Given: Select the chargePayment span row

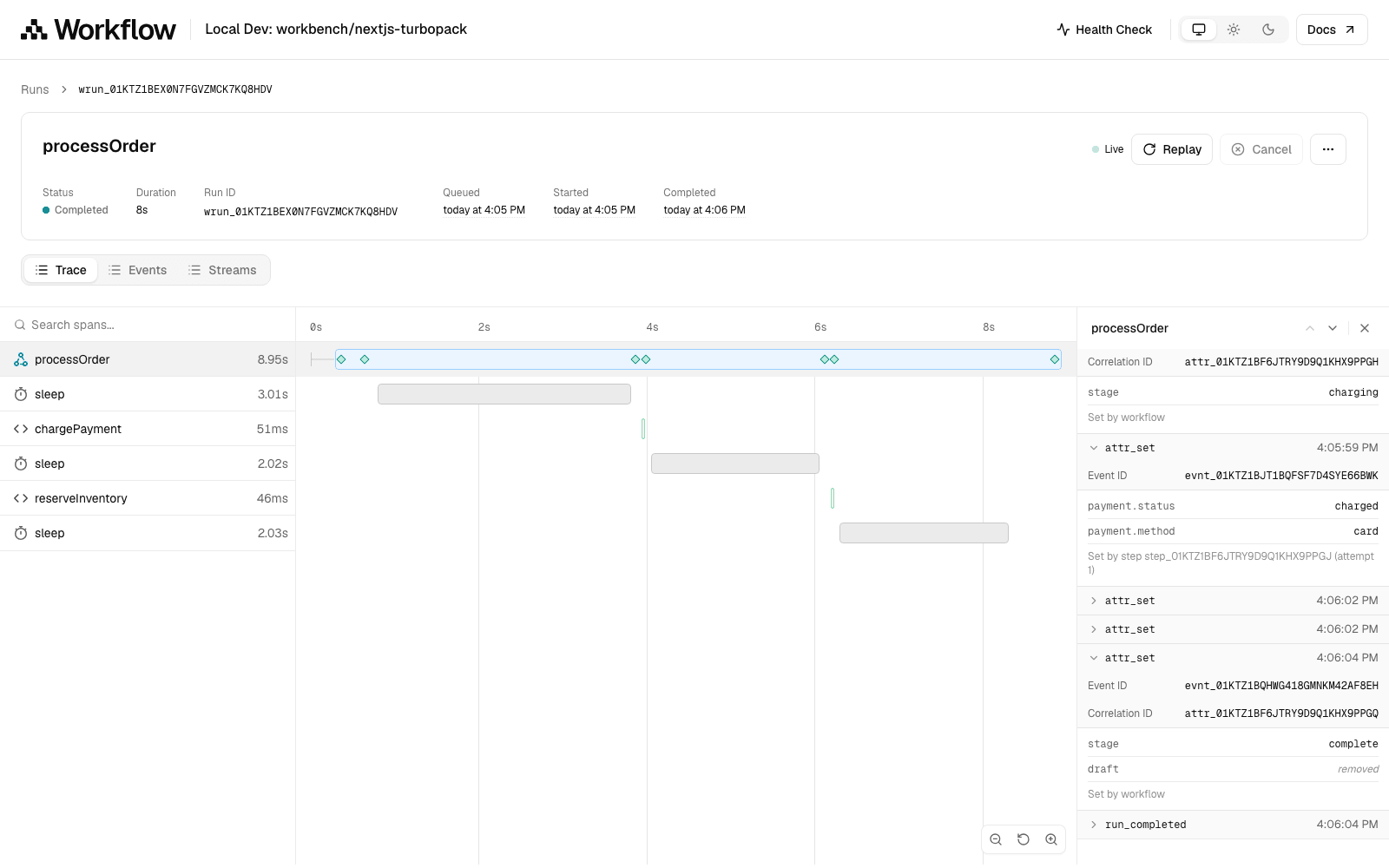Looking at the screenshot, I should pos(148,429).
